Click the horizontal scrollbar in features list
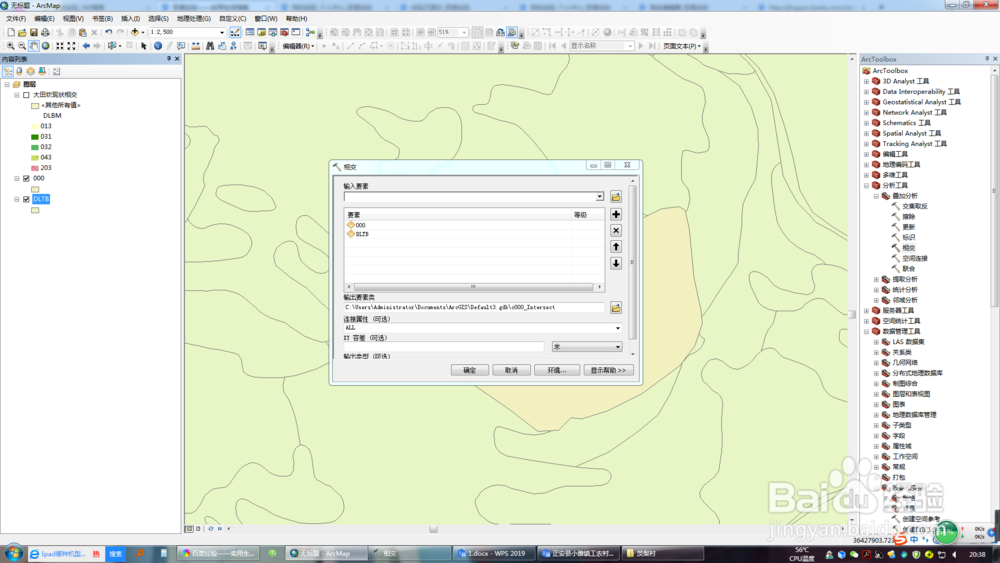The height and width of the screenshot is (563, 1000). pos(474,287)
